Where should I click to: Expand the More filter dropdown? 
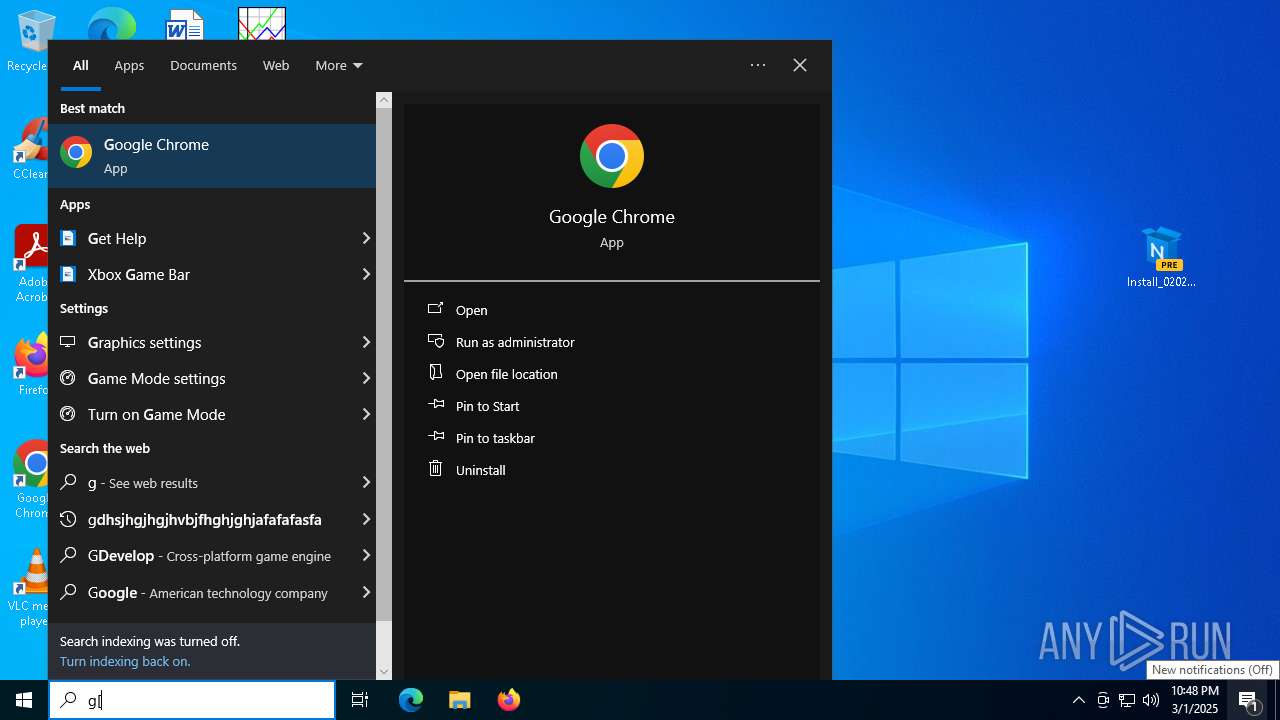[x=339, y=65]
